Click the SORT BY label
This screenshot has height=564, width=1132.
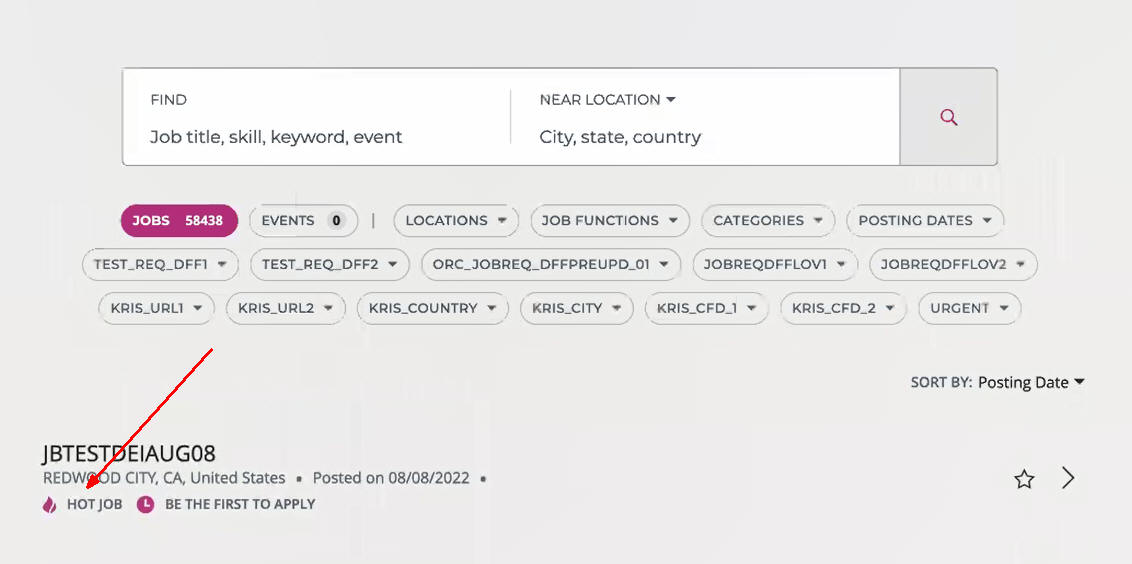click(x=941, y=383)
